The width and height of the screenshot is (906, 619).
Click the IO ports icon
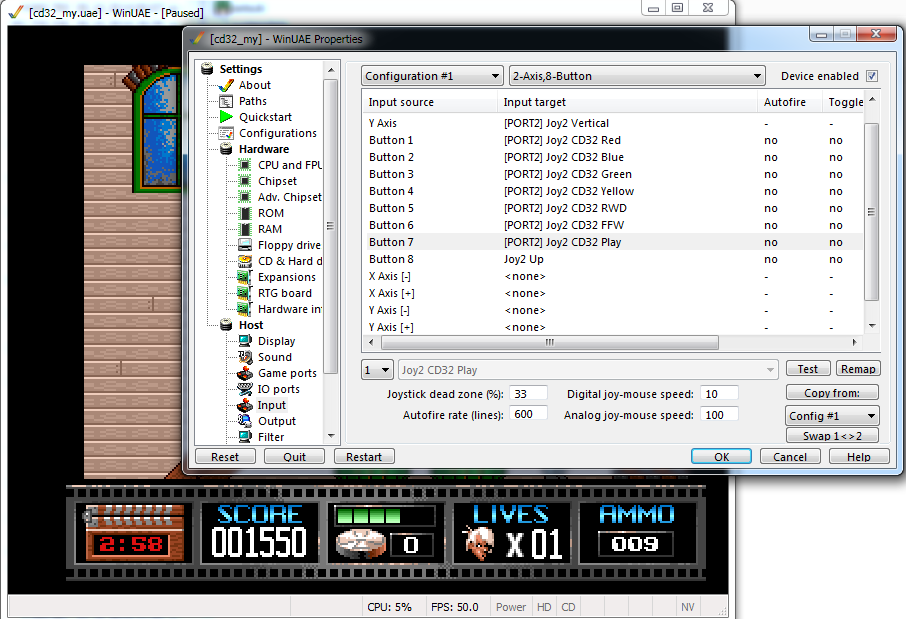click(245, 389)
